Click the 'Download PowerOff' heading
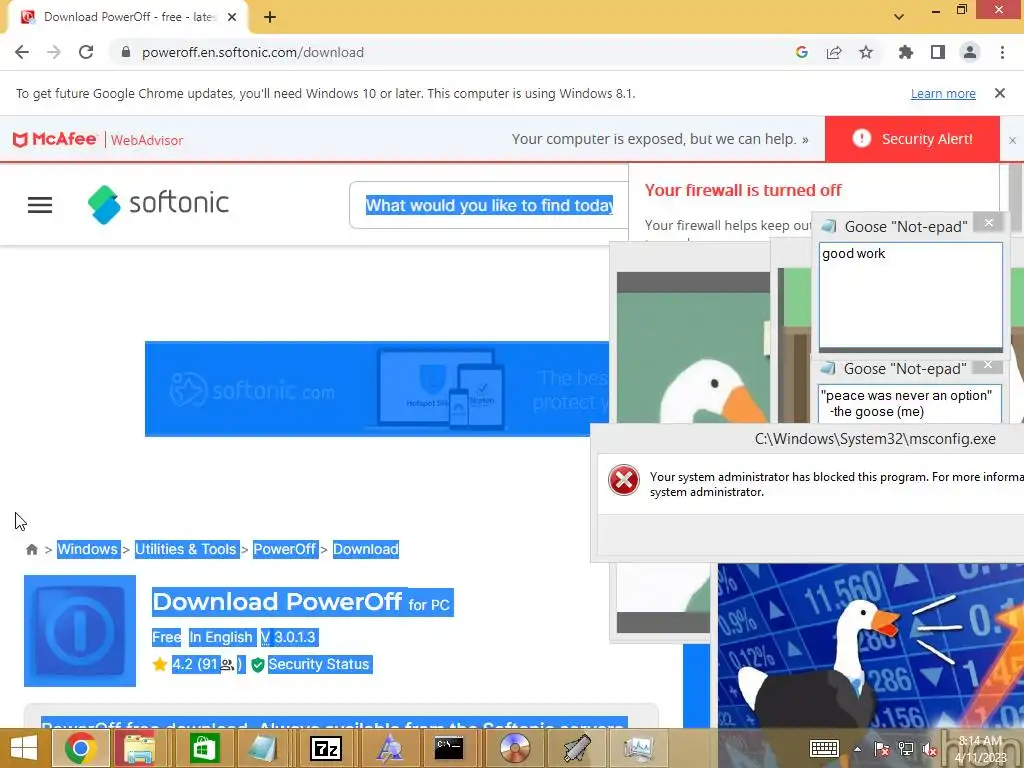Image resolution: width=1024 pixels, height=768 pixels. pyautogui.click(x=277, y=601)
